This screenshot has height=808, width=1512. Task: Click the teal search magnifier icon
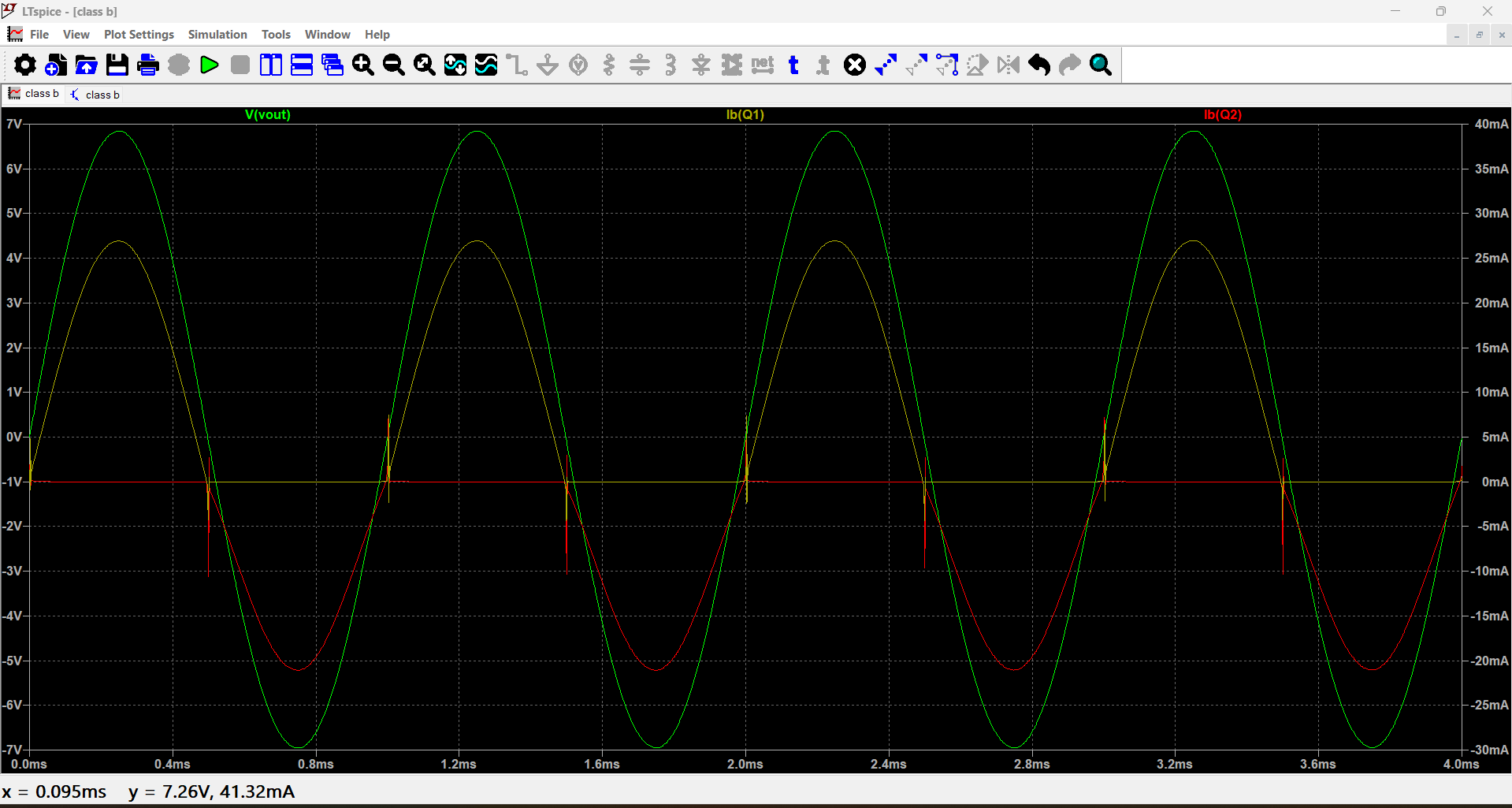(x=1101, y=65)
